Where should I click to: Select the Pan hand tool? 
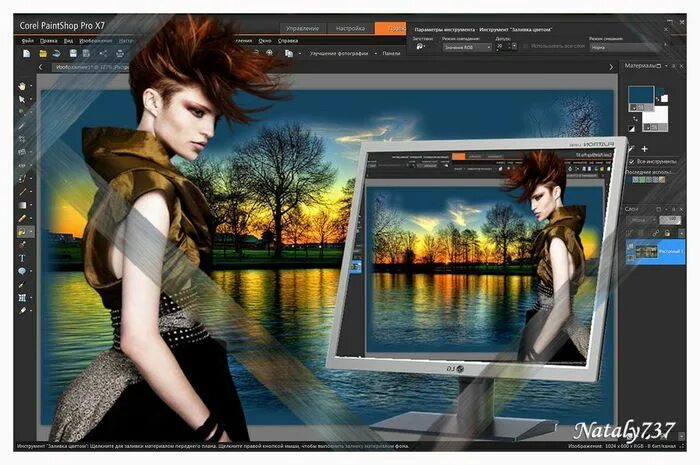[x=22, y=86]
